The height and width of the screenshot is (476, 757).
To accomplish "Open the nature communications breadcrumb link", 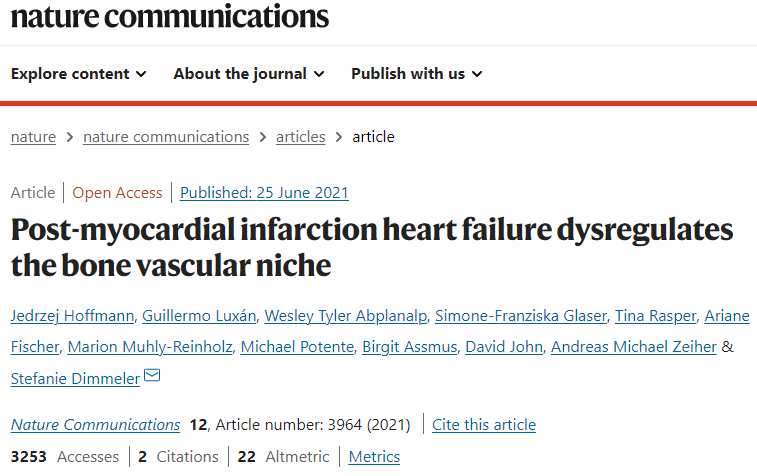I will [166, 137].
